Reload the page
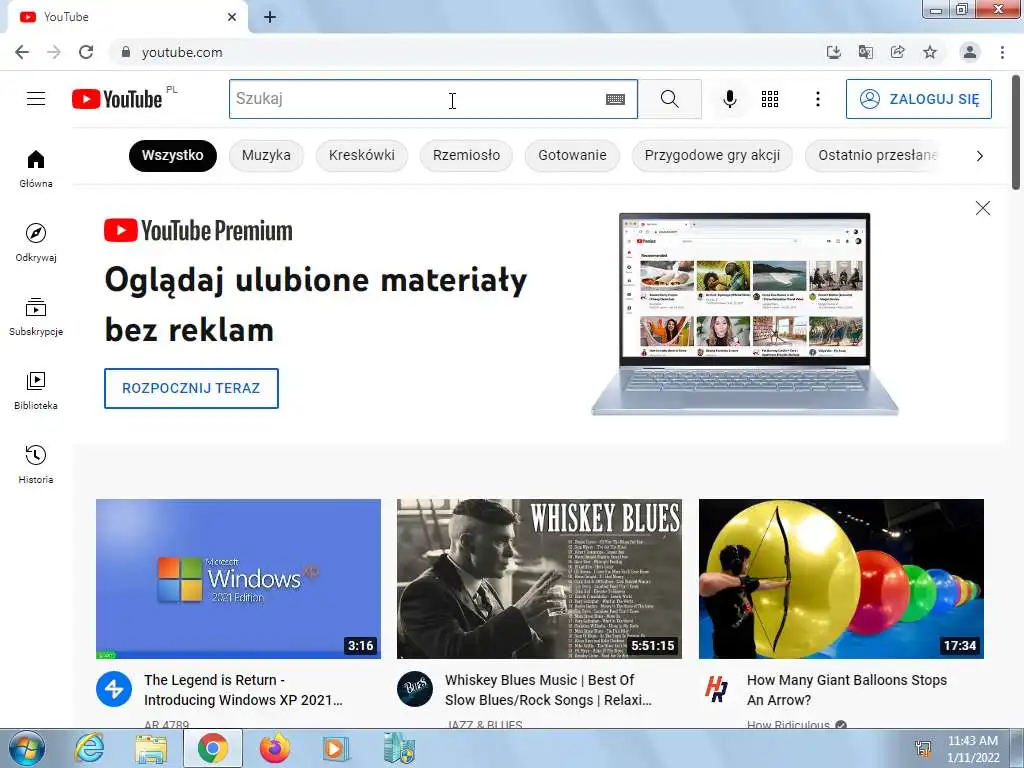Image resolution: width=1024 pixels, height=768 pixels. (86, 52)
